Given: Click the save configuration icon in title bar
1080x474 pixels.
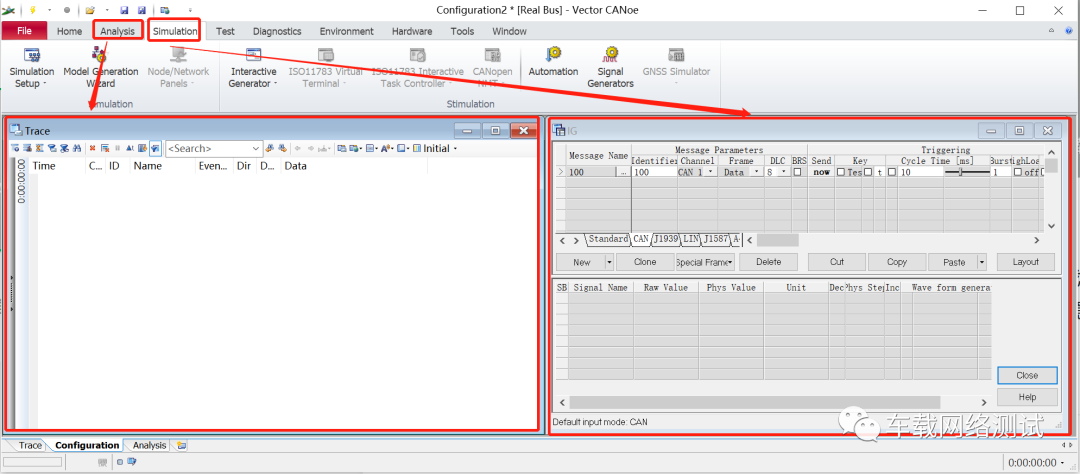Looking at the screenshot, I should click(124, 10).
